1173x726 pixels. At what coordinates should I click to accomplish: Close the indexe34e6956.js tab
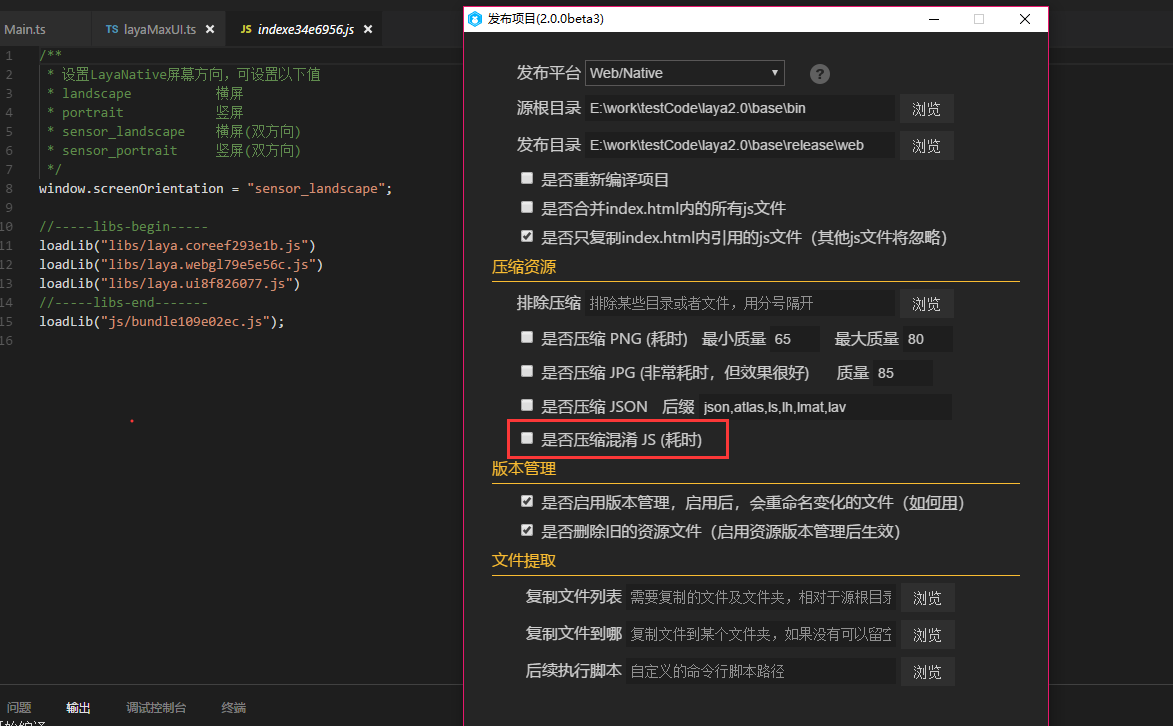[368, 29]
